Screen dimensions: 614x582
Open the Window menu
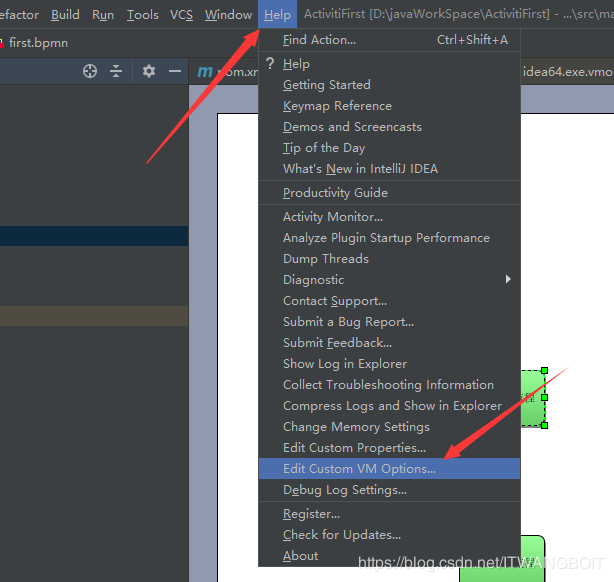point(228,15)
